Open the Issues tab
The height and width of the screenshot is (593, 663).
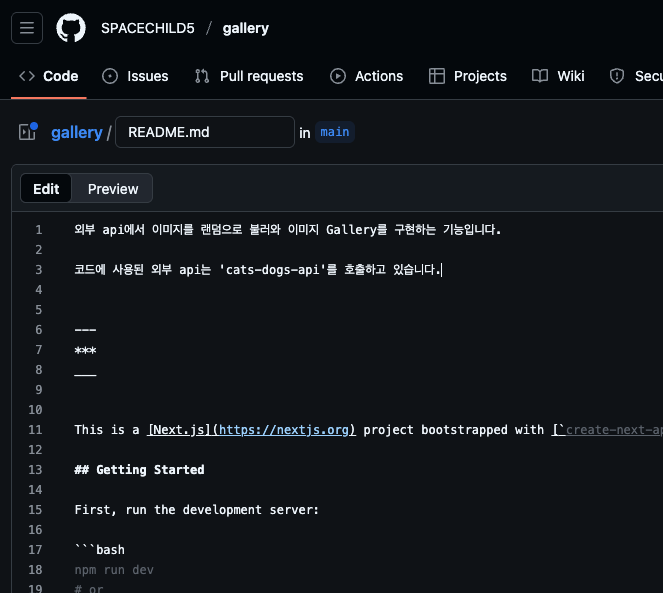click(135, 76)
